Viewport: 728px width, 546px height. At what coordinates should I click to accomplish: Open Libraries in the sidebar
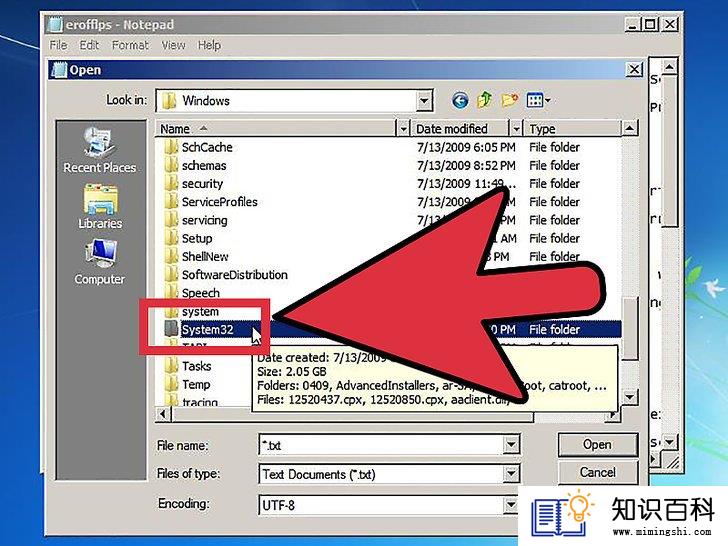coord(100,206)
